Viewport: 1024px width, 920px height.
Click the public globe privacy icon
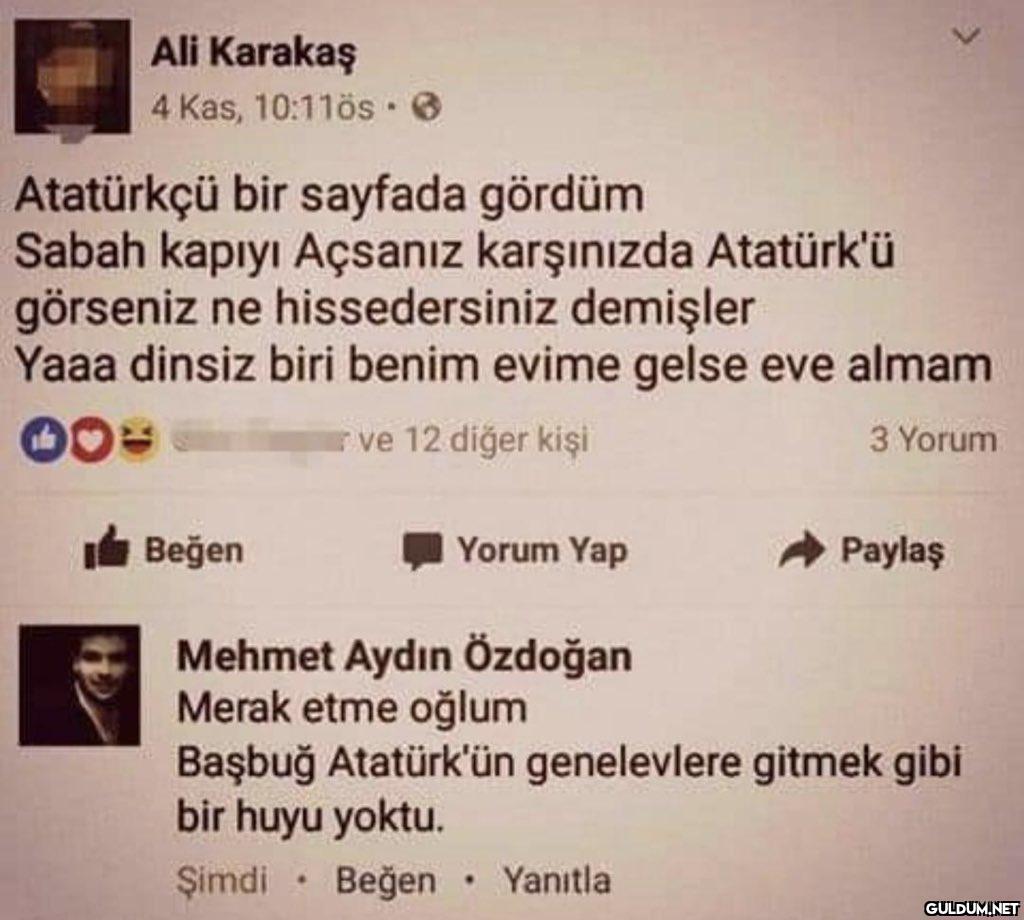(x=426, y=106)
